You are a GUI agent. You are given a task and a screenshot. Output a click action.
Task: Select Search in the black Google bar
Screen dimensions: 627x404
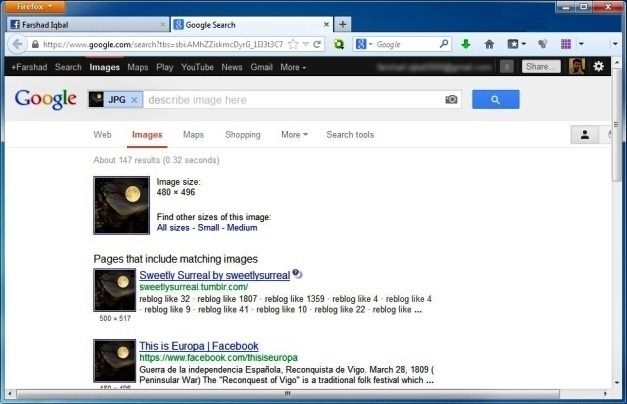click(68, 67)
